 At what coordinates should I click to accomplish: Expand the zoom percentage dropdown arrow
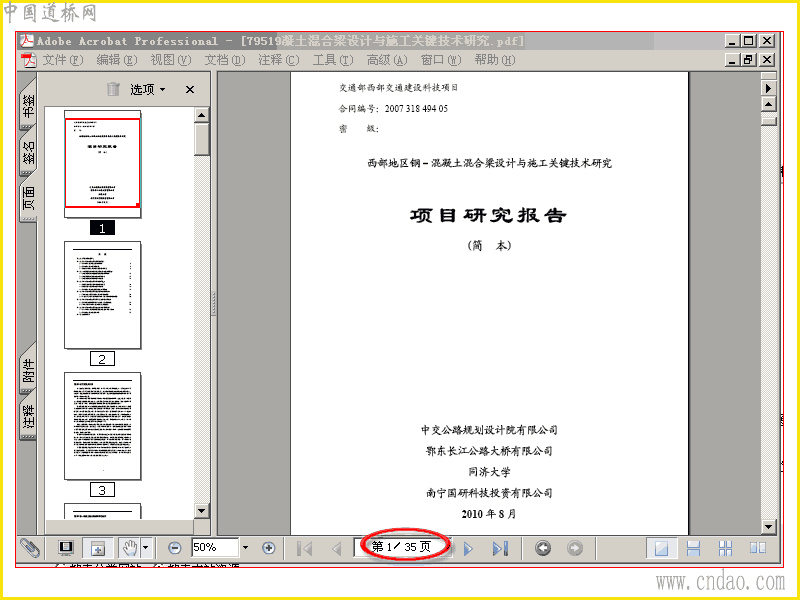pos(245,548)
